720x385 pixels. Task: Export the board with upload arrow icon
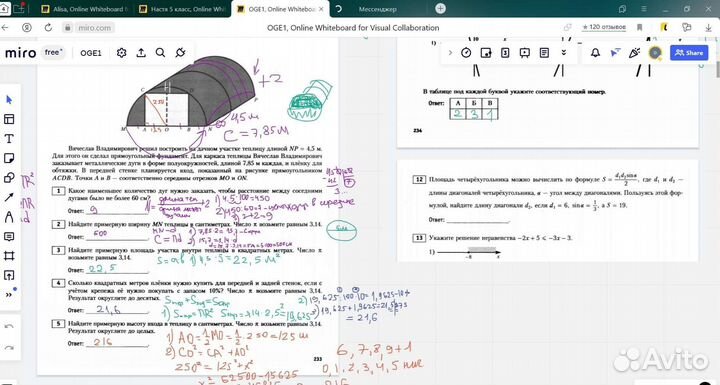tap(141, 53)
